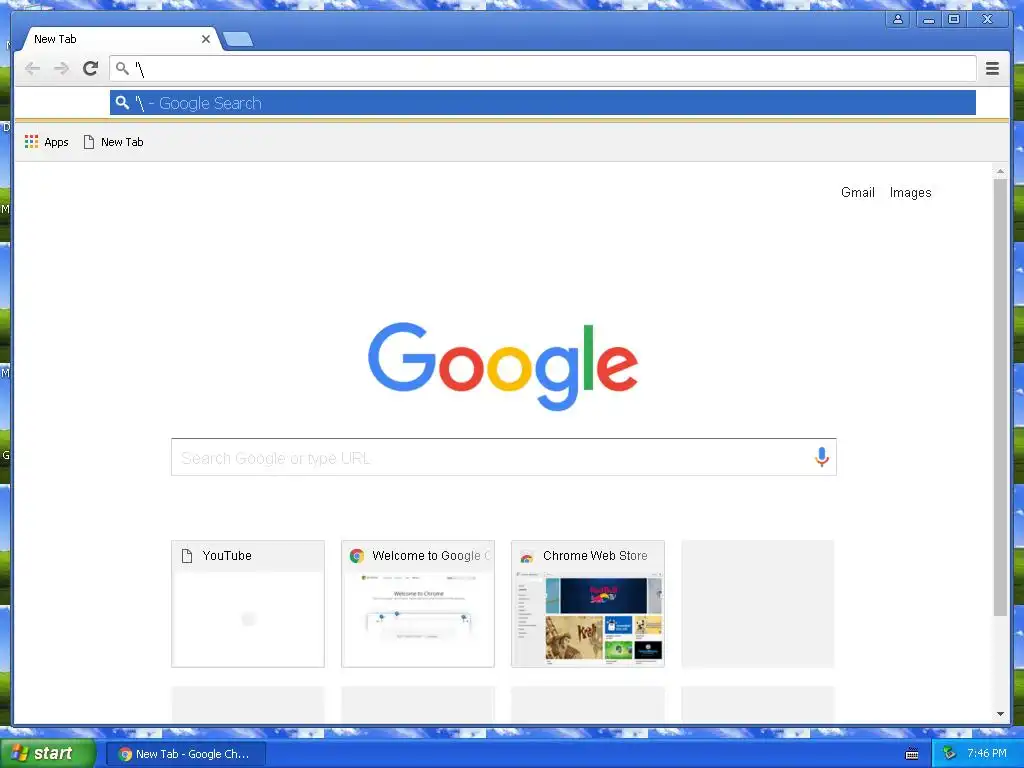Select the Google Chrome taskbar button
The height and width of the screenshot is (768, 1024).
(x=186, y=754)
